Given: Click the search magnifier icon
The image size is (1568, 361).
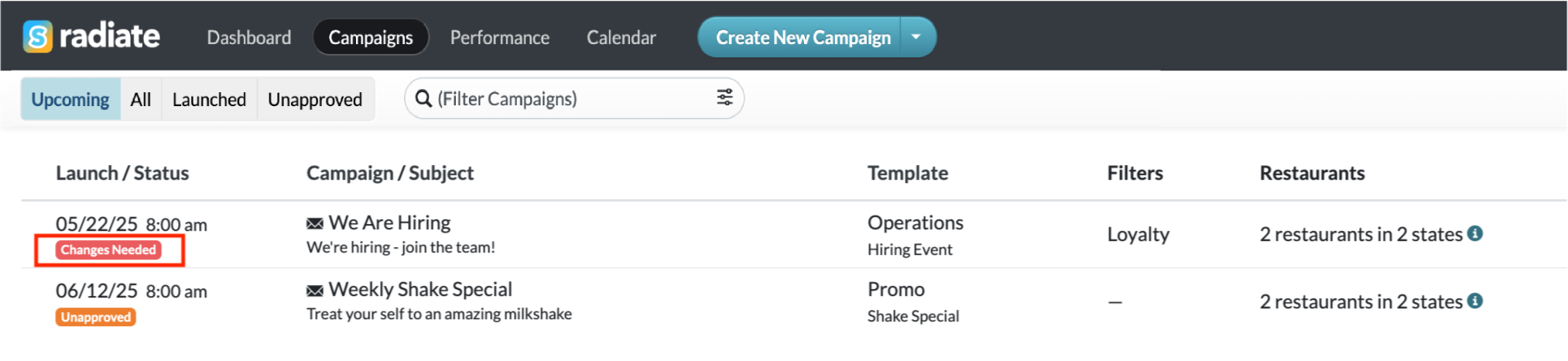Looking at the screenshot, I should click(x=423, y=99).
